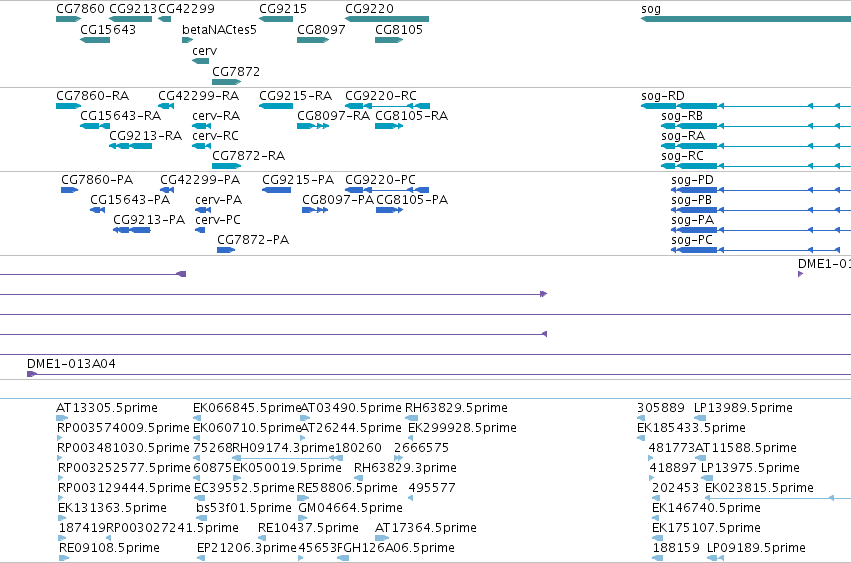Viewport: 851px width, 563px height.
Task: Open EST AT13305.5prime
Action: pos(107,408)
